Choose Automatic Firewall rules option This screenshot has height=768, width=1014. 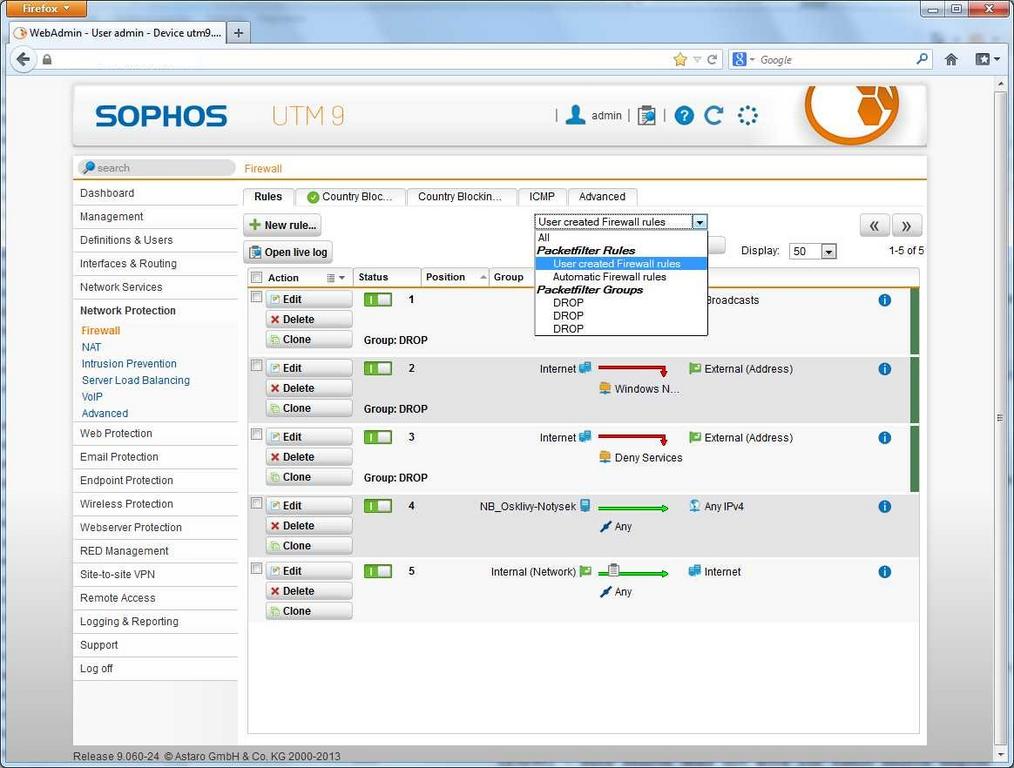[609, 277]
